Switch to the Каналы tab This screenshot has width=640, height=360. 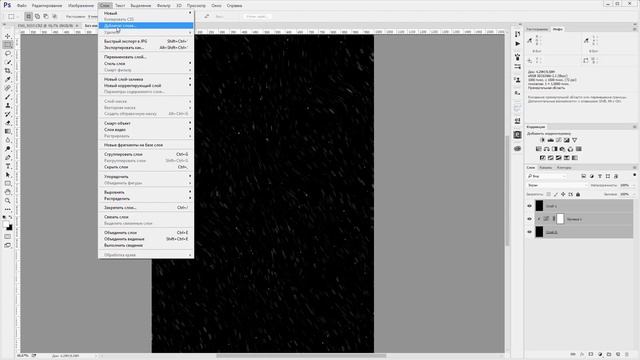(x=545, y=167)
